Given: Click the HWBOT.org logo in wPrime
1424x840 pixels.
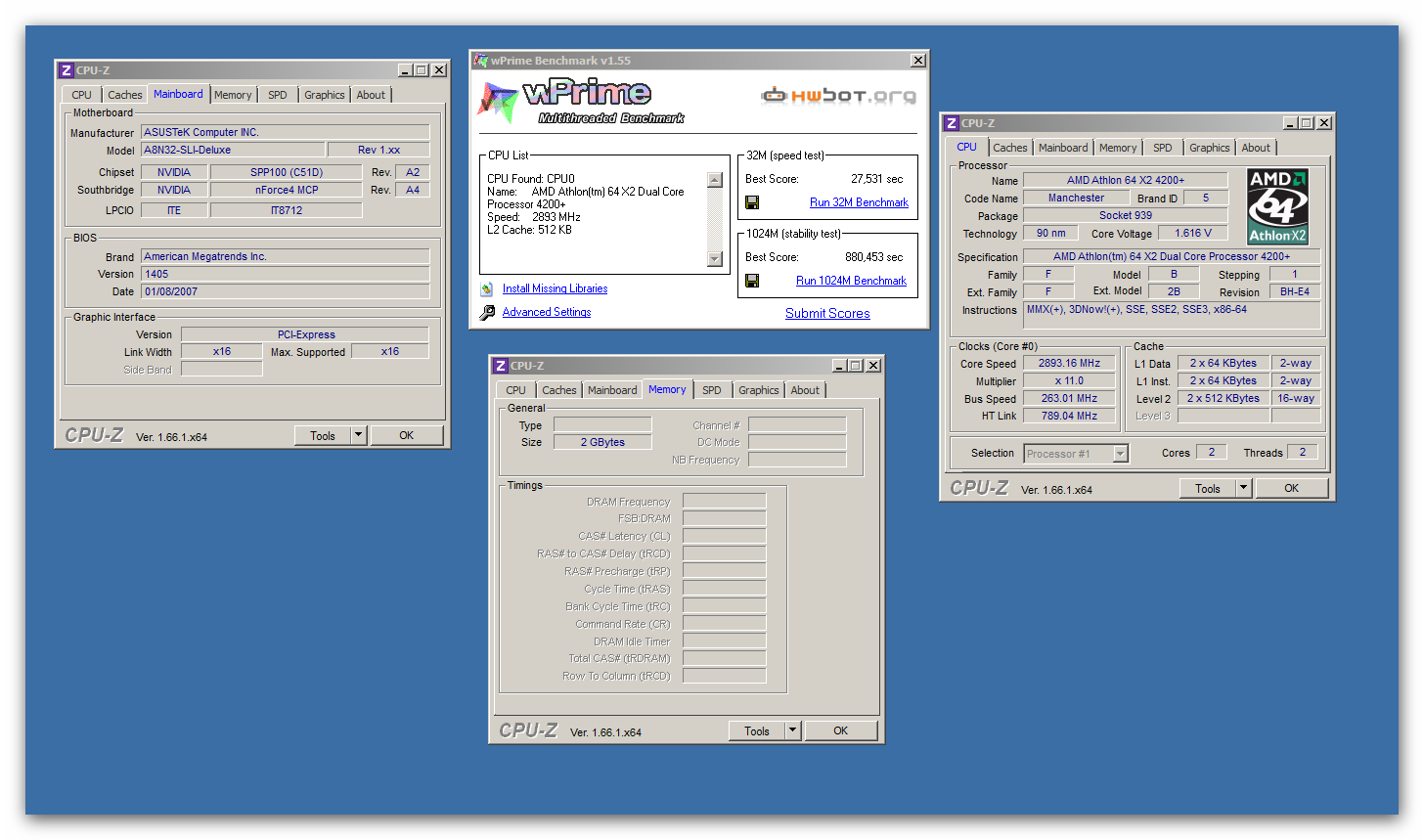Looking at the screenshot, I should point(839,95).
